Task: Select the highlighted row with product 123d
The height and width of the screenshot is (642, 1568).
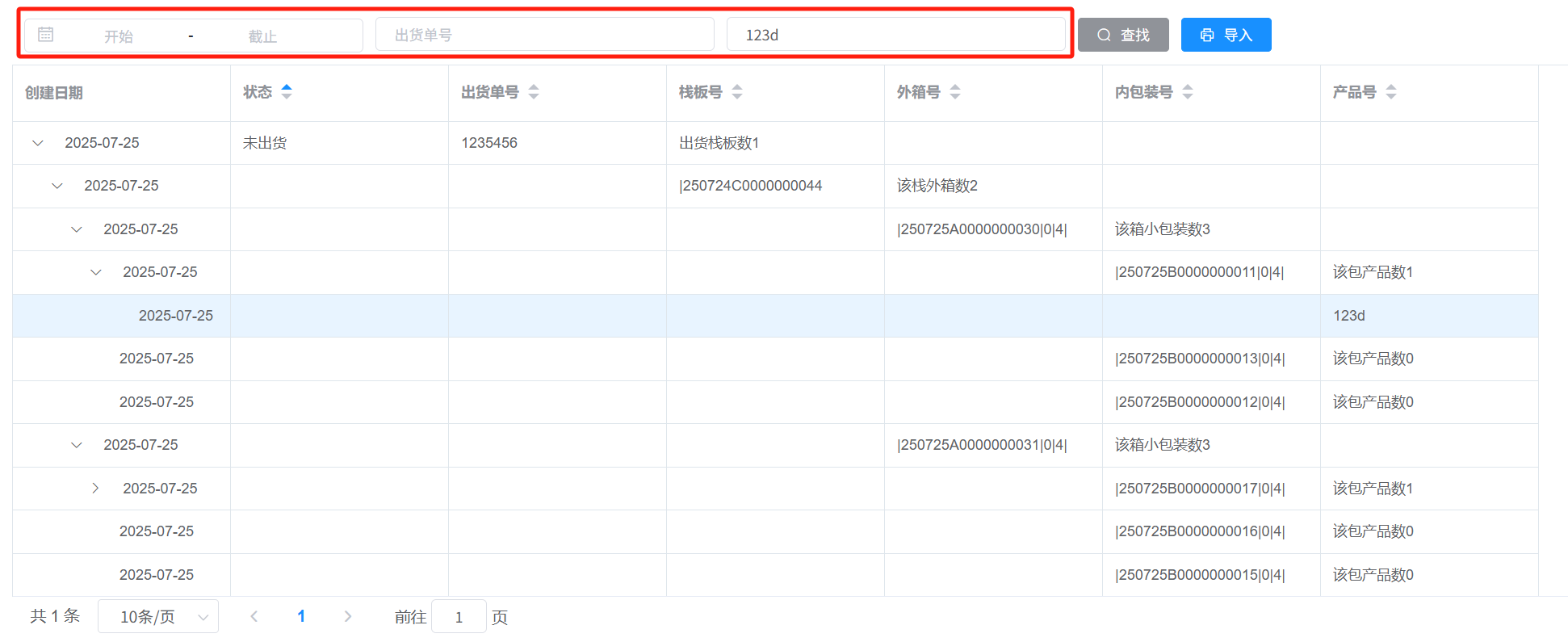Action: point(775,316)
